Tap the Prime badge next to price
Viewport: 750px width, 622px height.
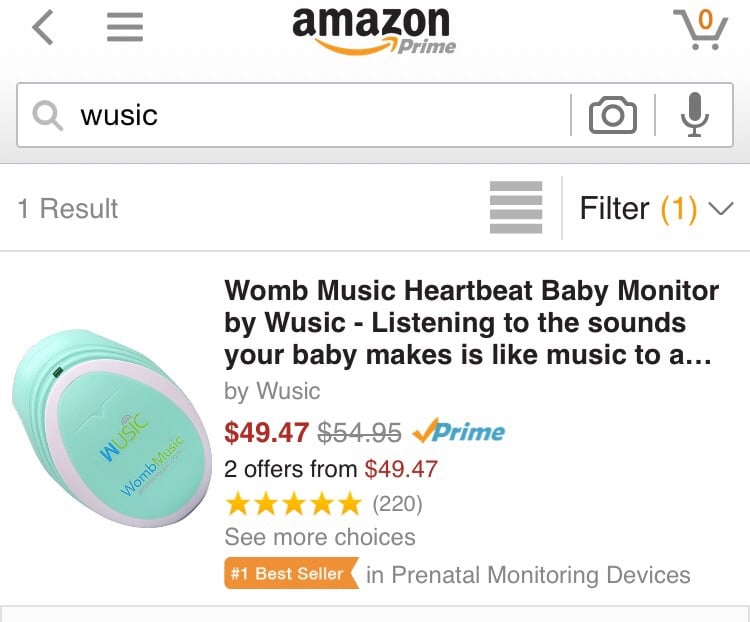pyautogui.click(x=459, y=432)
